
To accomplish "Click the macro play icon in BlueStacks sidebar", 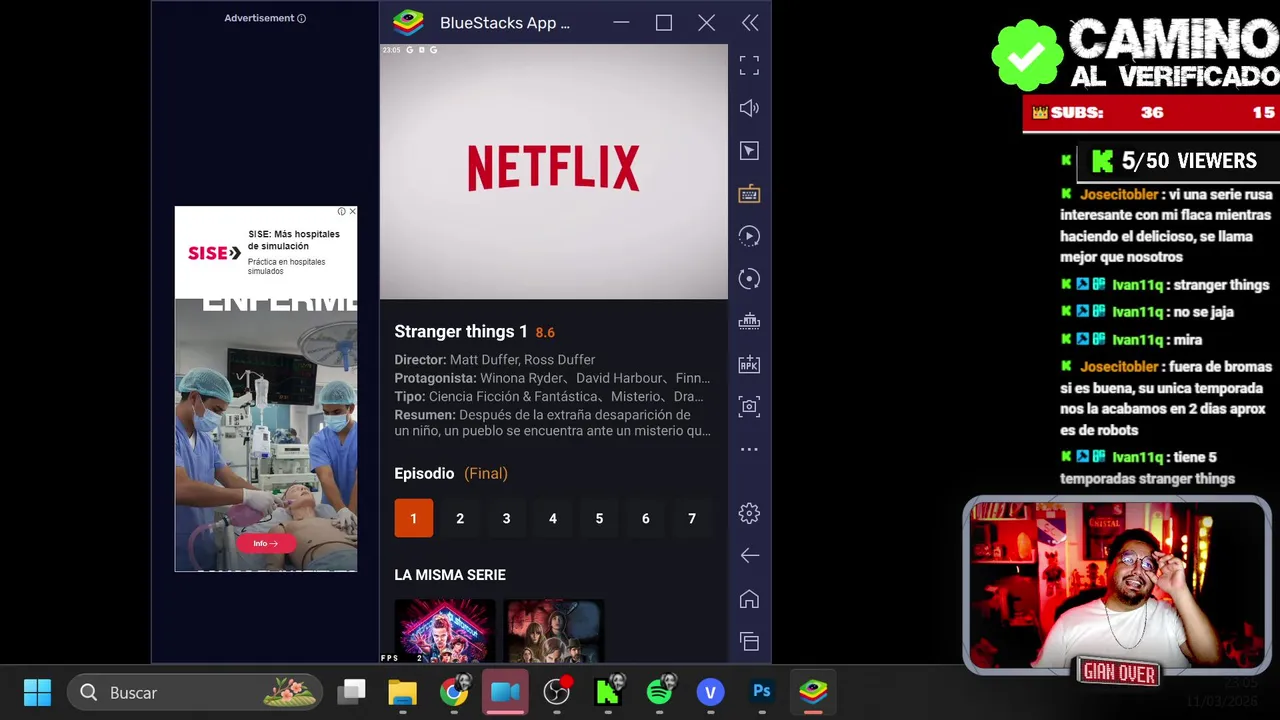I will click(x=749, y=236).
